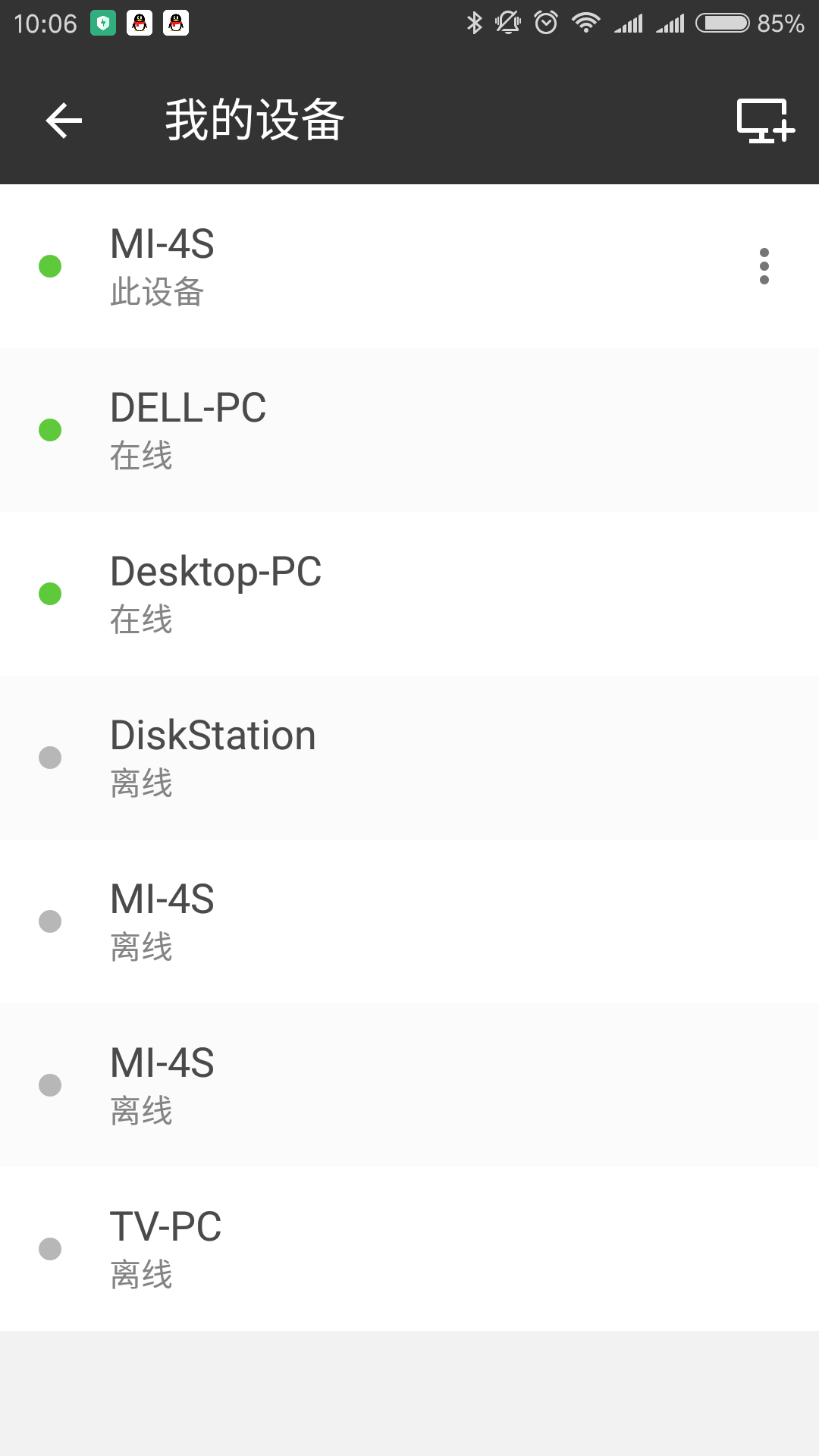Tap the Bluetooth status bar icon

[474, 24]
